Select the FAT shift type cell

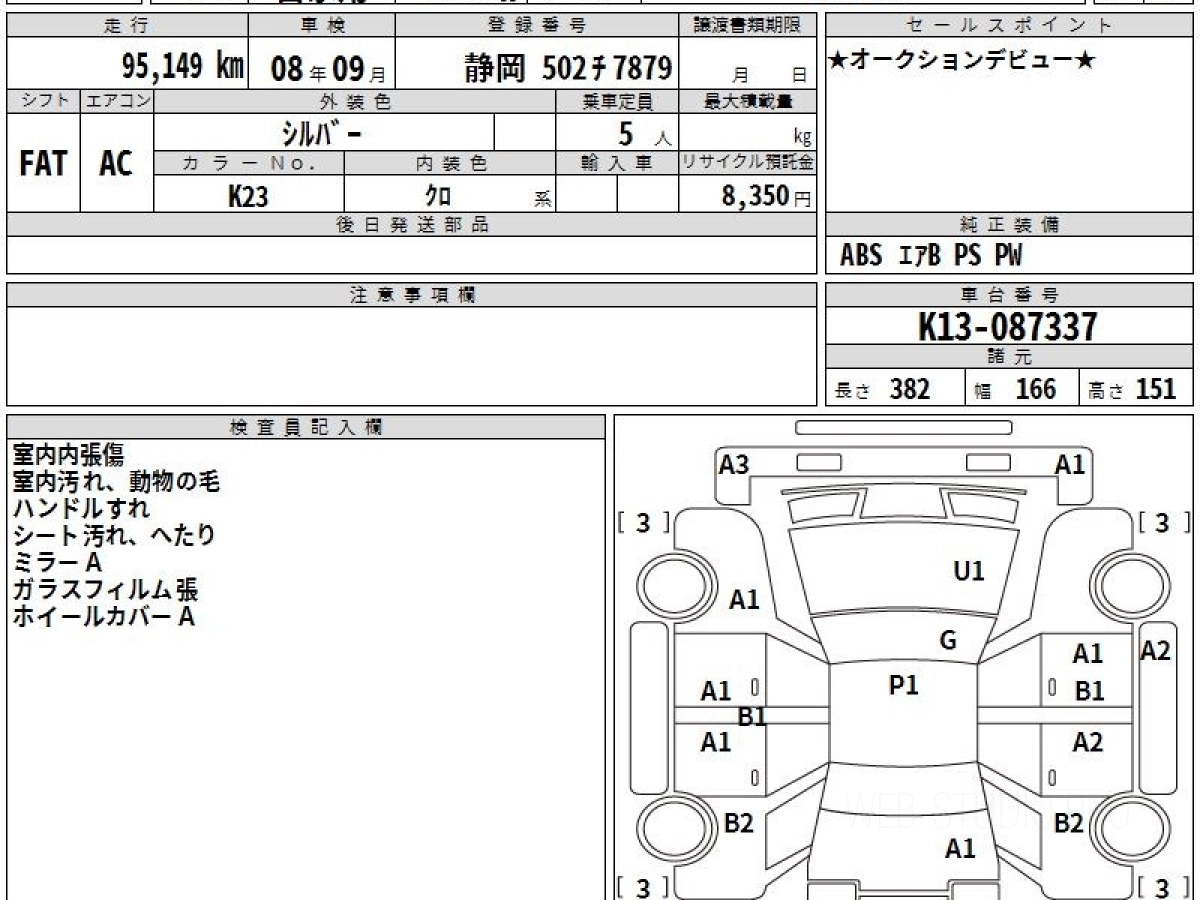click(x=43, y=164)
